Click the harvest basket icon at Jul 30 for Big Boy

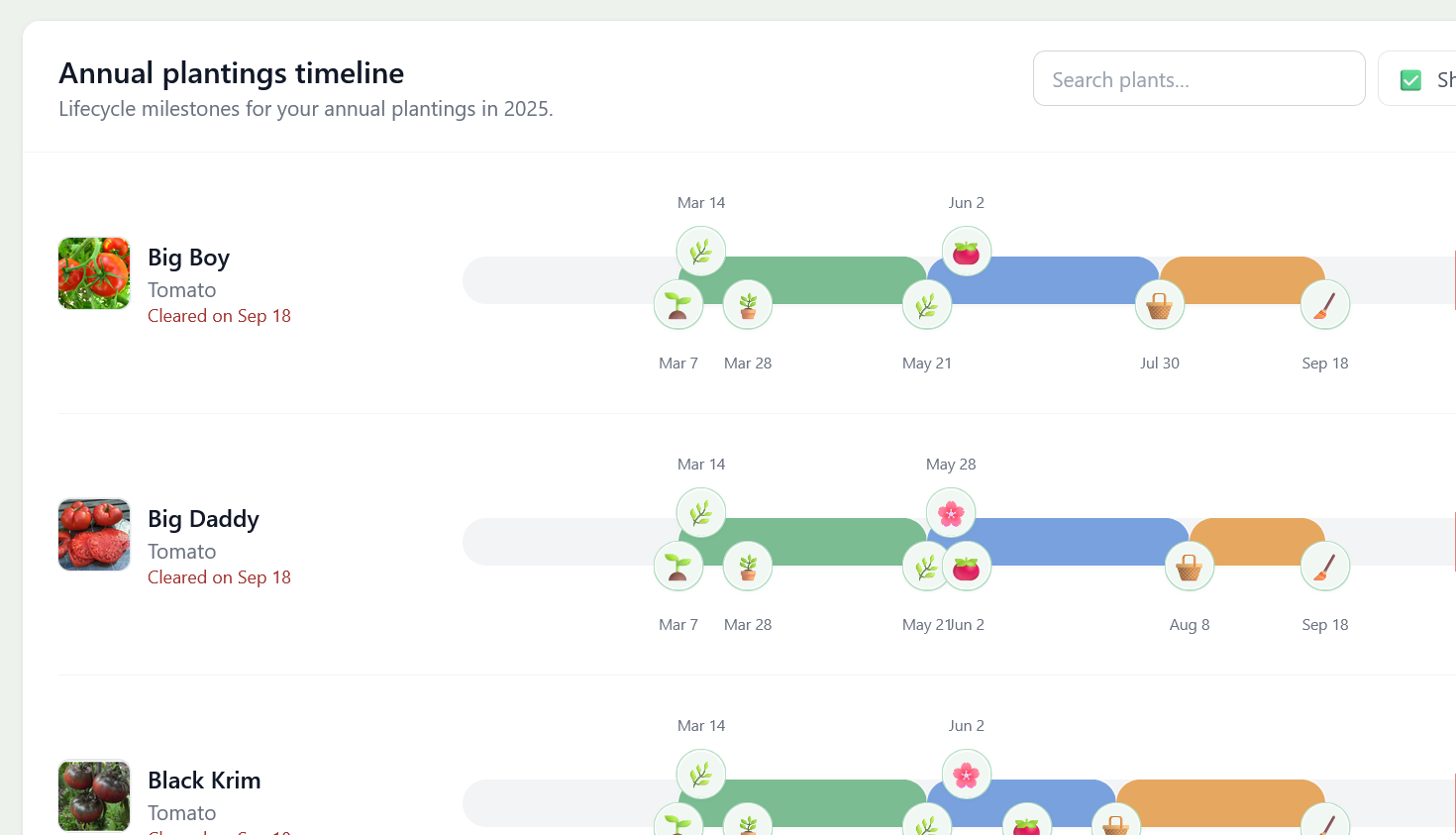pyautogui.click(x=1159, y=304)
